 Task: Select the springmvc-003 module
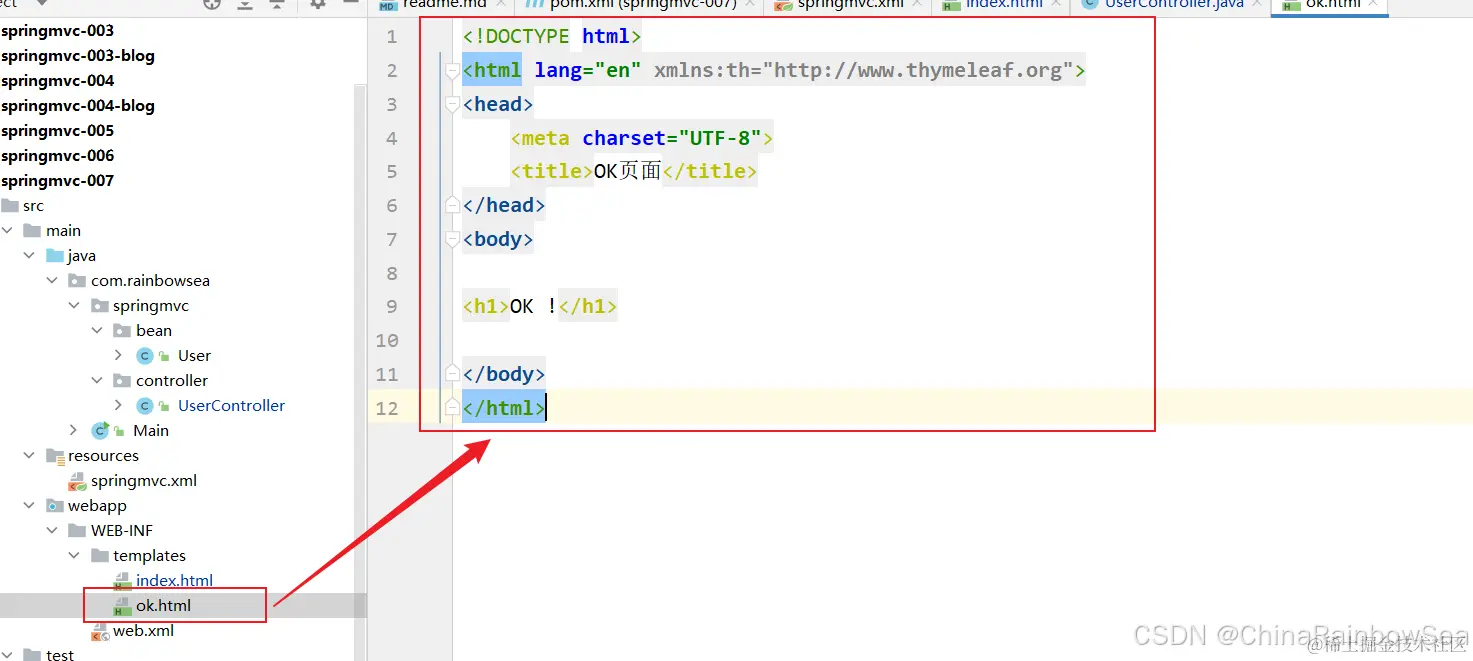tap(57, 31)
